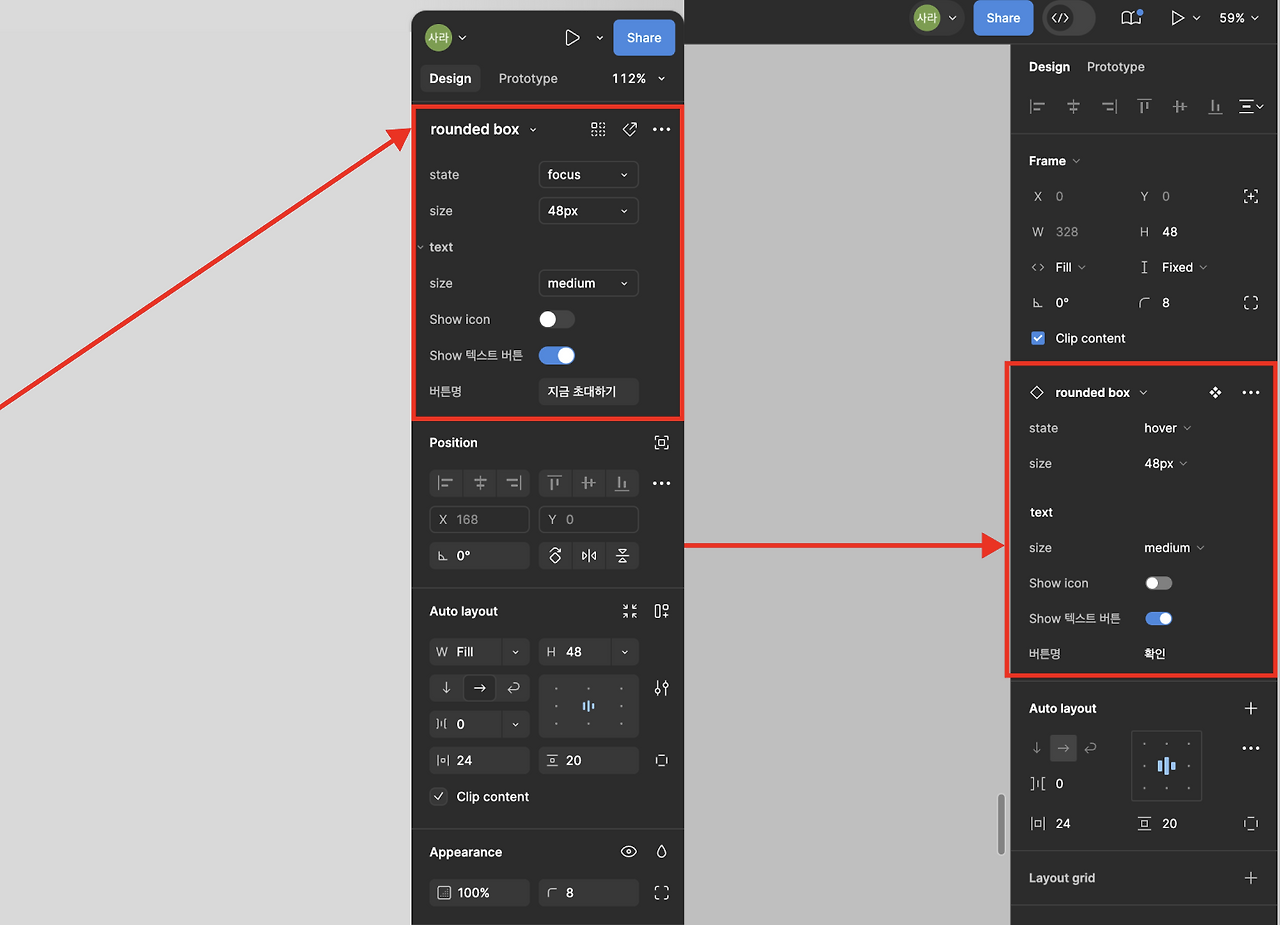The height and width of the screenshot is (925, 1280).
Task: Toggle Show 텍스트 버튼 in the focus-state panel
Action: [x=557, y=355]
